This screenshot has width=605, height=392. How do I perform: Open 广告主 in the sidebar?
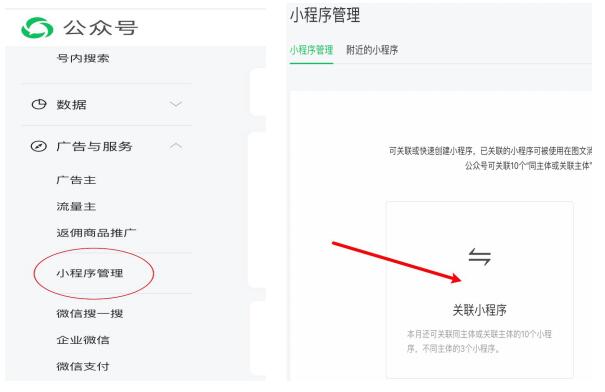tap(76, 180)
